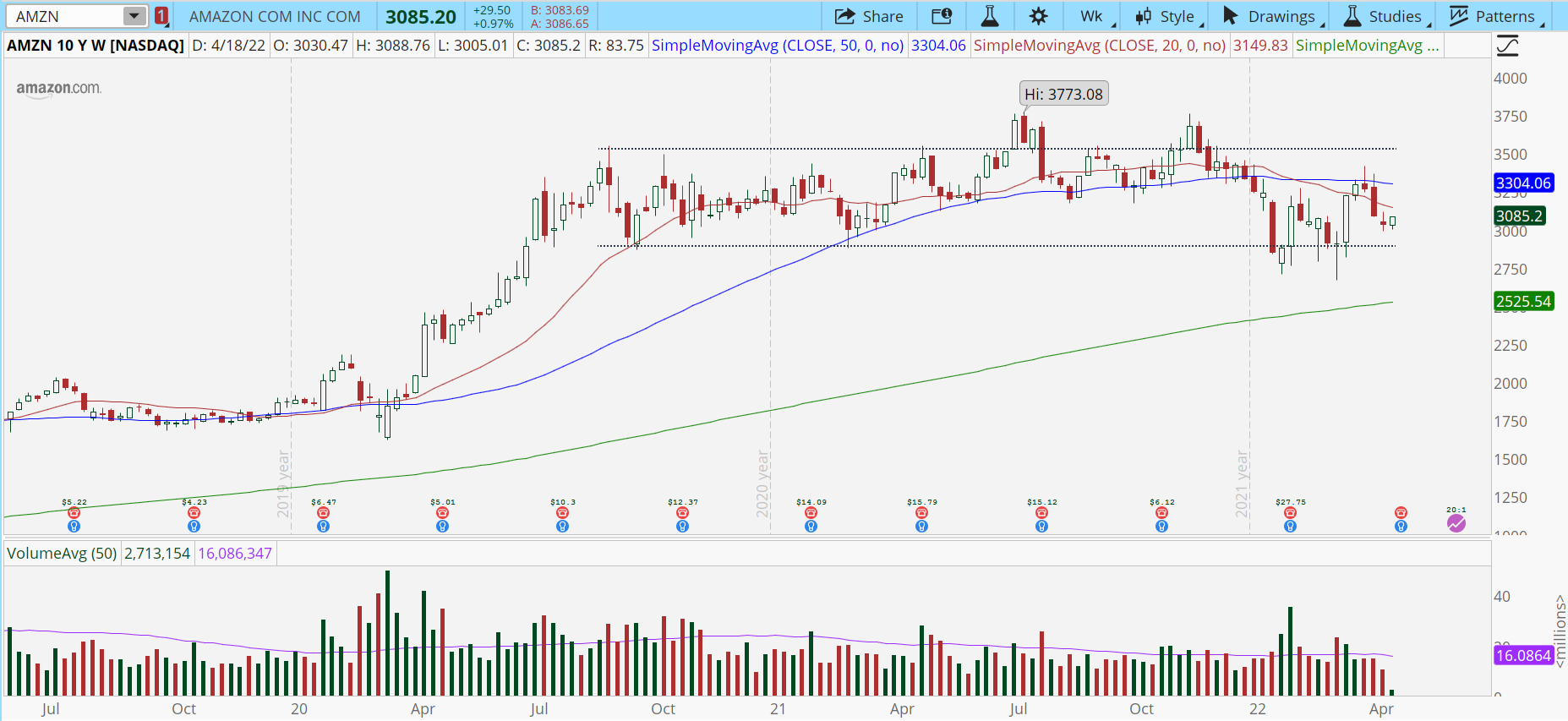Click the blue lightbulb icon under $5.22
Image resolution: width=1568 pixels, height=721 pixels.
tap(74, 527)
